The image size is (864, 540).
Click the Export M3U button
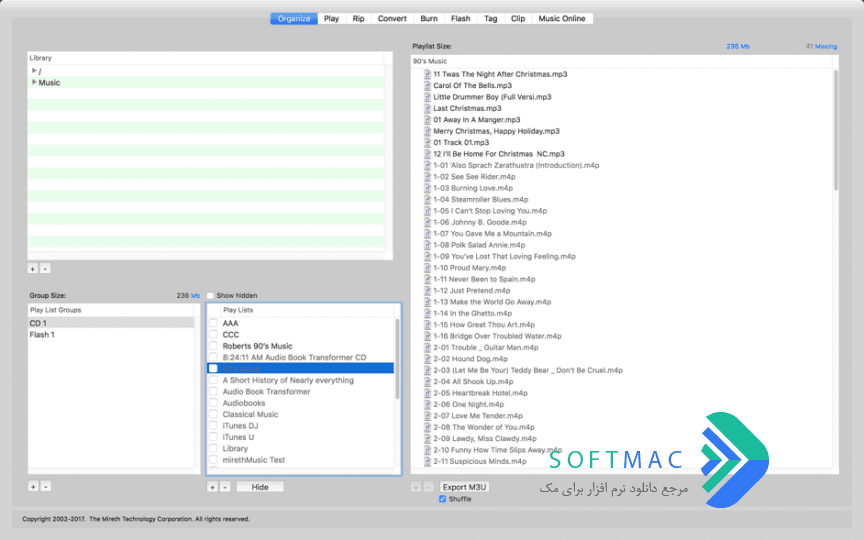point(465,487)
